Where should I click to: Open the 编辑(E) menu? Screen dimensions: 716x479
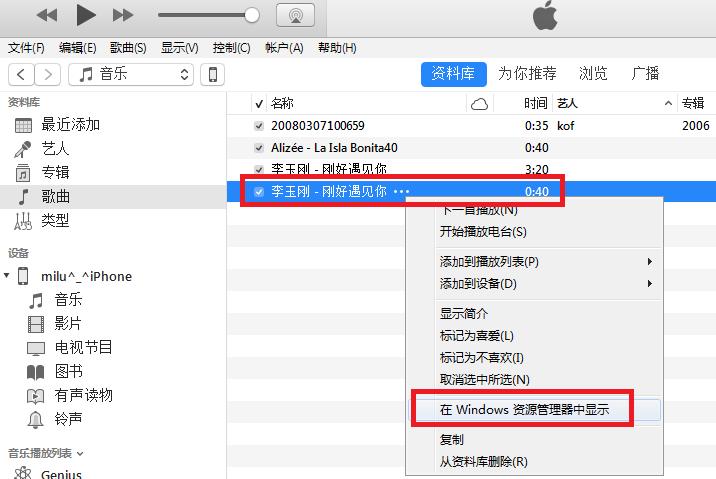[77, 47]
